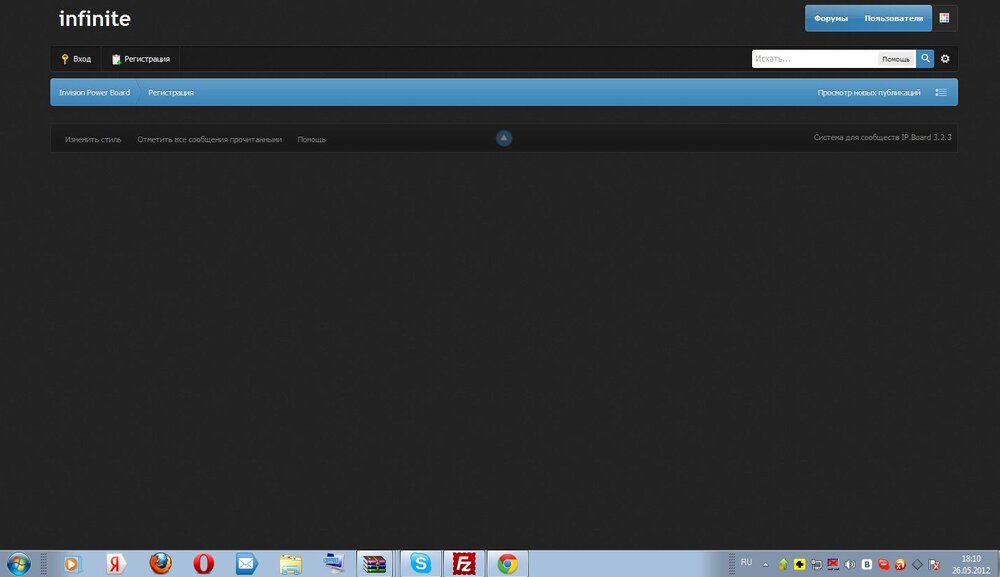
Task: Click Просмотр новых публикаций link
Action: point(869,93)
